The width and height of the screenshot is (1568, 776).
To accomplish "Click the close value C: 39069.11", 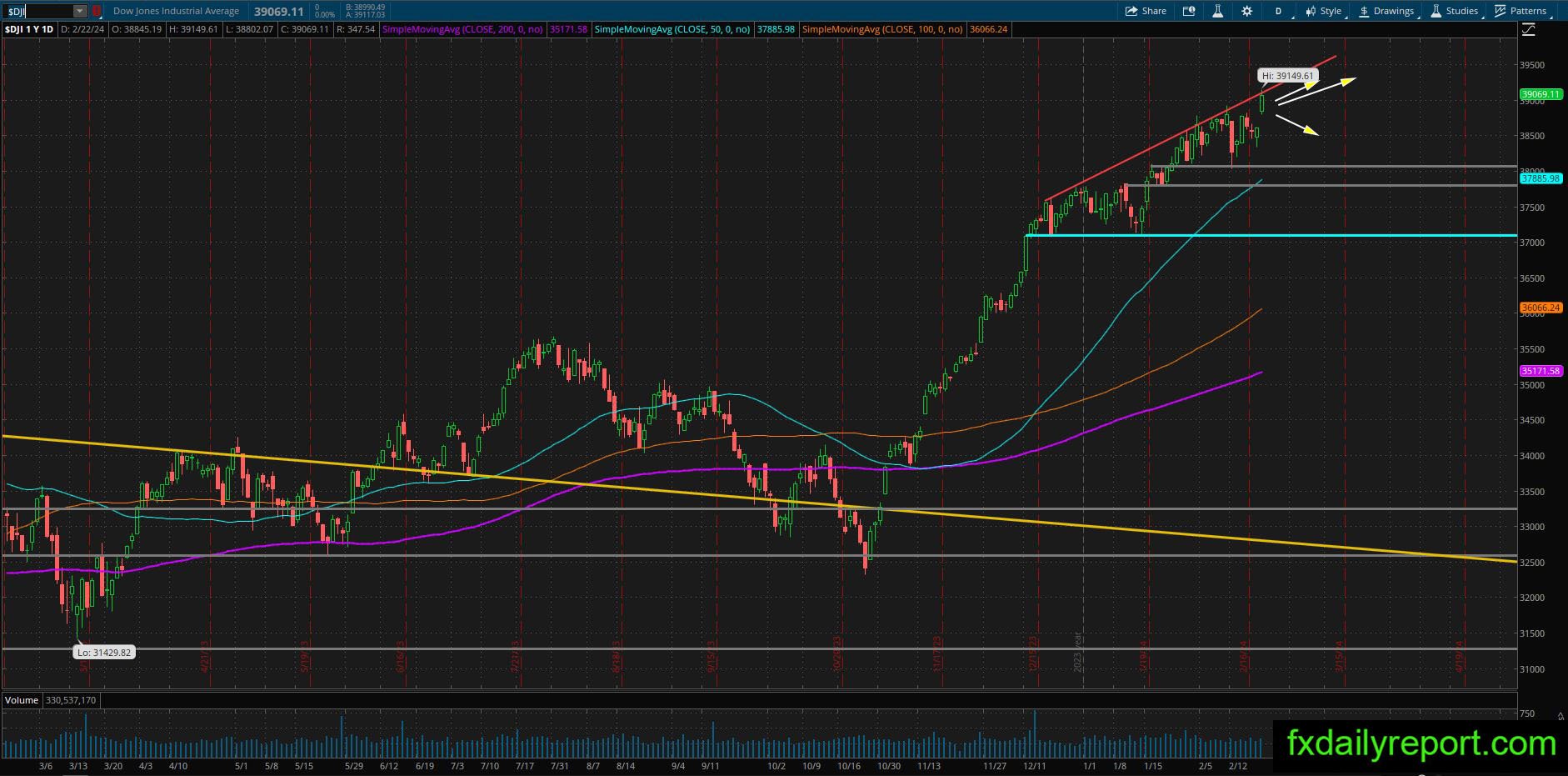I will tap(305, 29).
